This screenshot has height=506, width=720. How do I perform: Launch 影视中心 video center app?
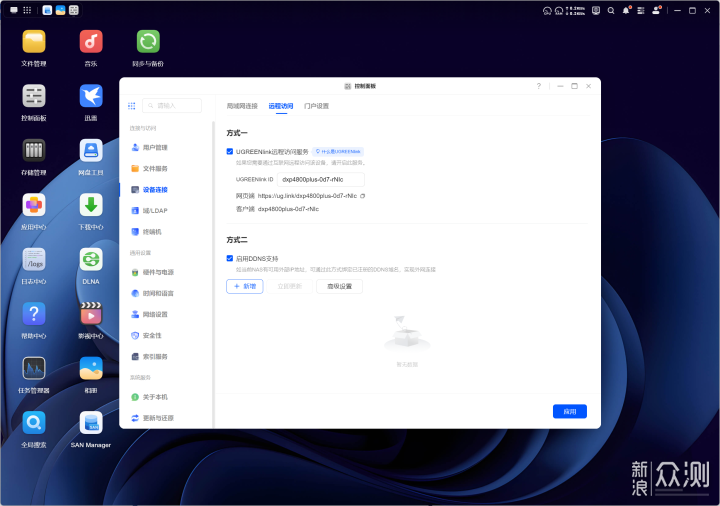tap(91, 314)
